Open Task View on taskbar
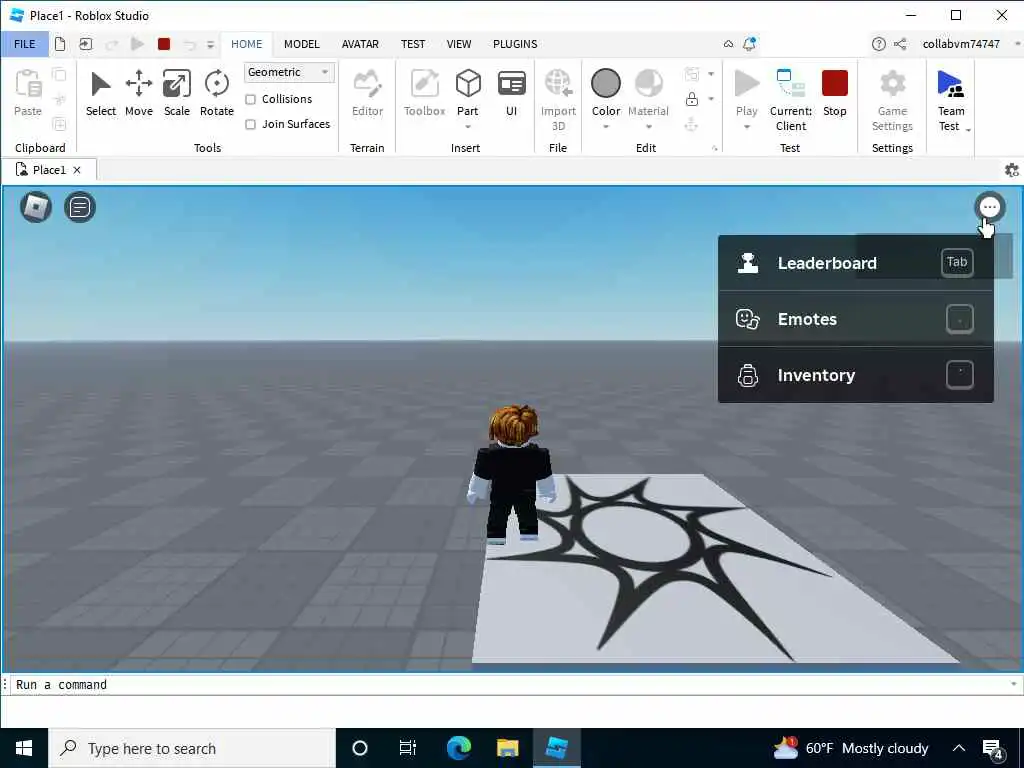The height and width of the screenshot is (768, 1024). point(408,748)
